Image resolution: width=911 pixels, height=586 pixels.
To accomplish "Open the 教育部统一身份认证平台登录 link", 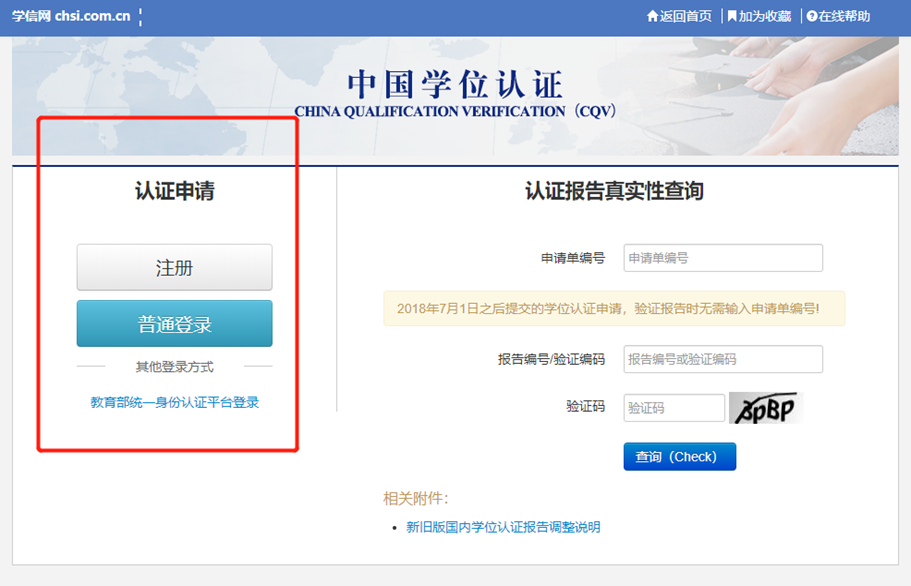I will [x=175, y=402].
